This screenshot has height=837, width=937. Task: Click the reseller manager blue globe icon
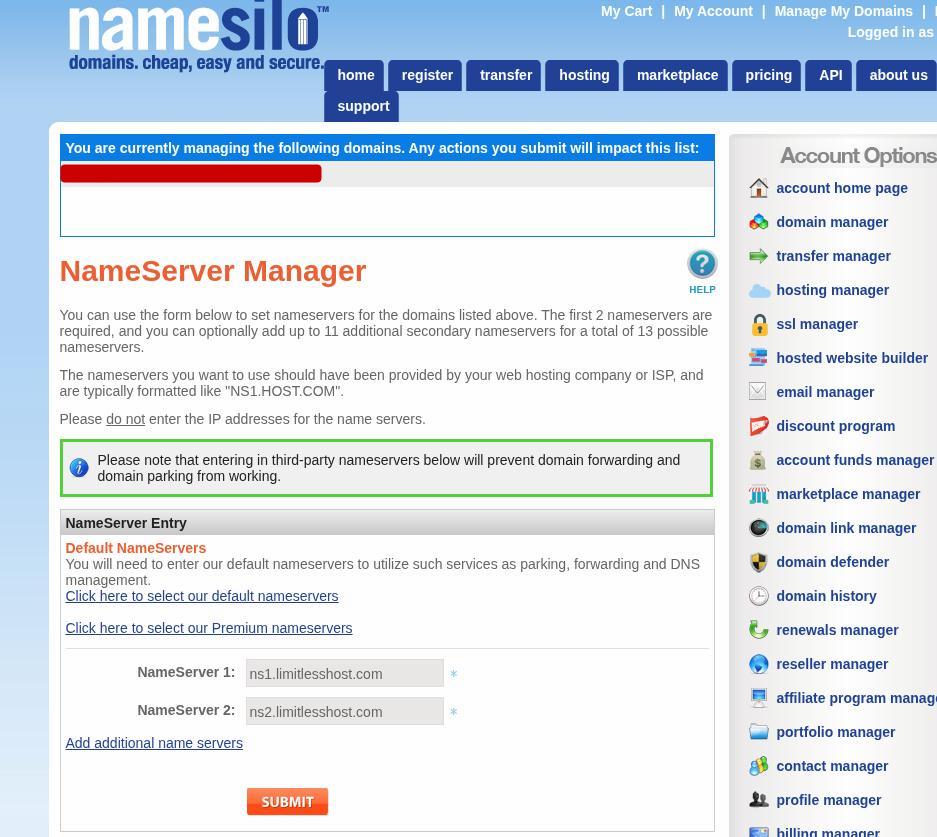pos(758,664)
